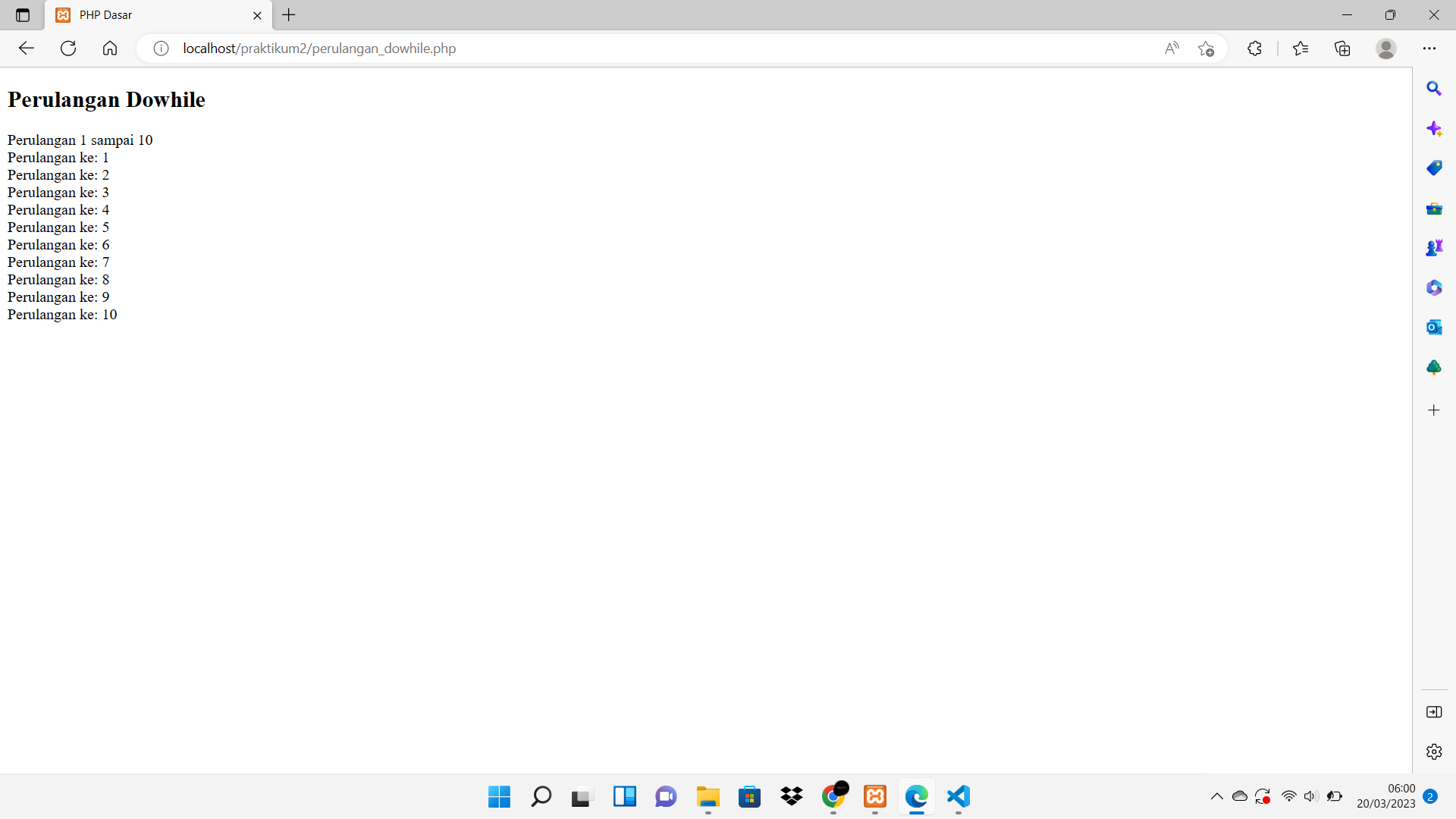Click View site information icon
The height and width of the screenshot is (819, 1456).
161,49
